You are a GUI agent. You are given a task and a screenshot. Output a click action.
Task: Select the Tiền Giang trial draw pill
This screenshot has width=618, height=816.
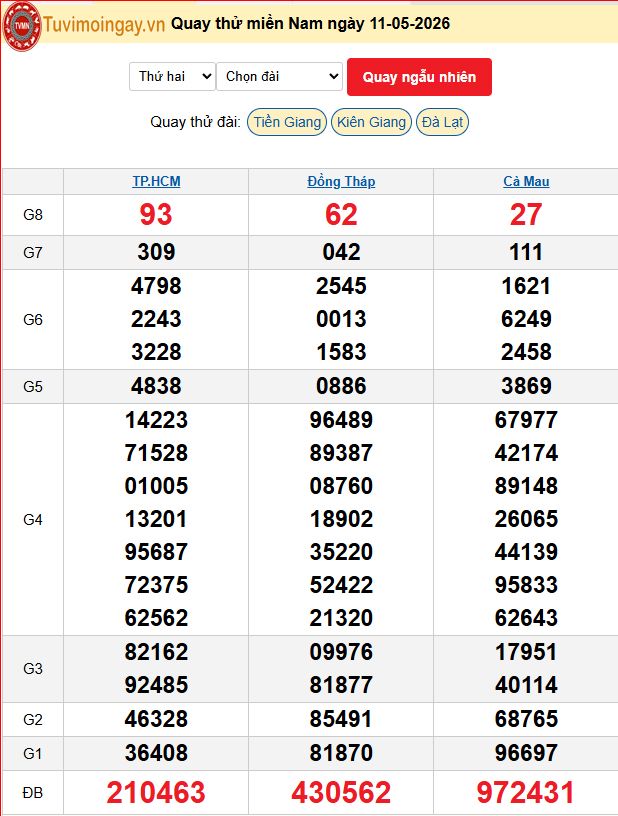pos(287,122)
